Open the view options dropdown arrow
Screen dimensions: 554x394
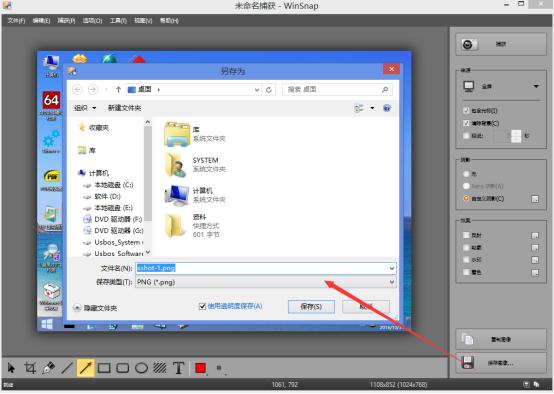(x=372, y=108)
